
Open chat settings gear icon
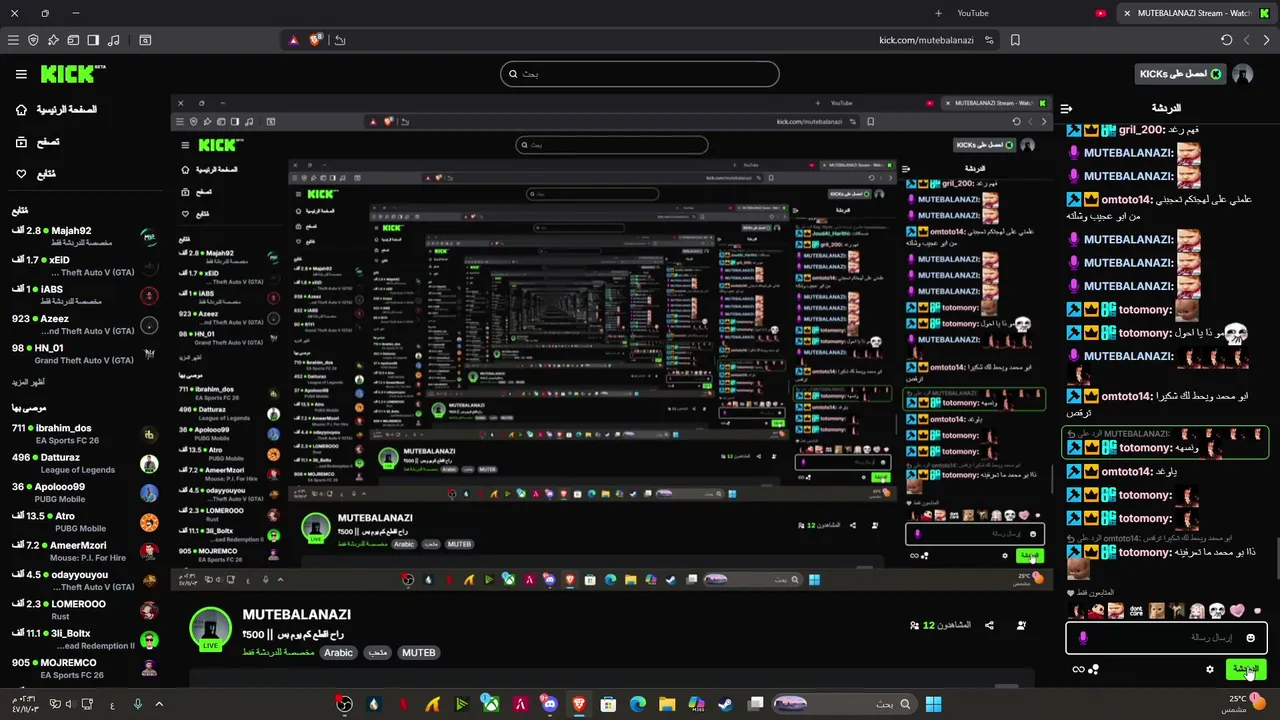(x=1210, y=669)
